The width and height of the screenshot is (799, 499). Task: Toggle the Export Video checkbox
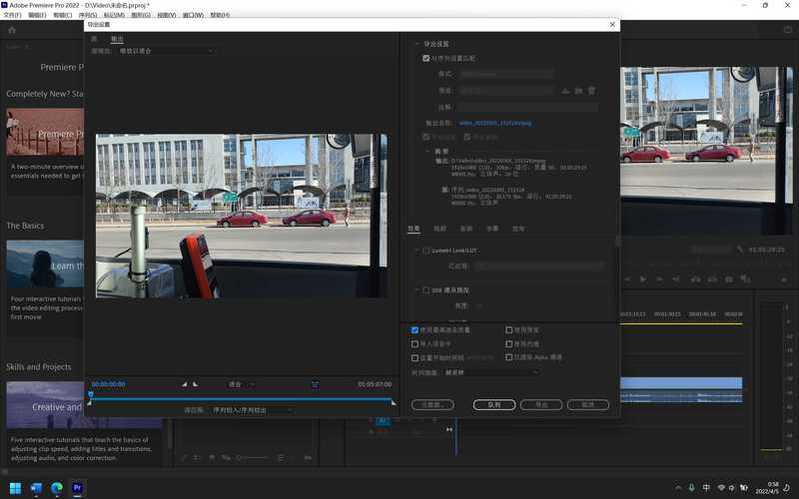point(426,137)
